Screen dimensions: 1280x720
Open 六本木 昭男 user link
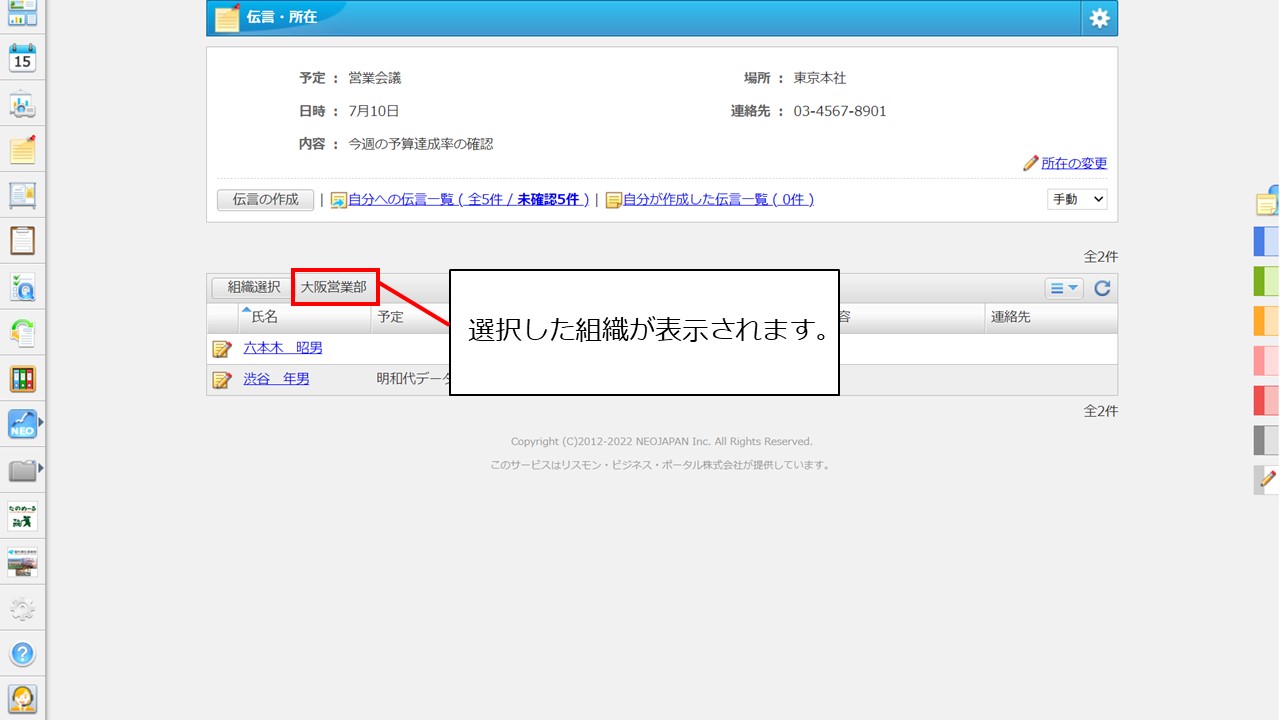[x=283, y=349]
